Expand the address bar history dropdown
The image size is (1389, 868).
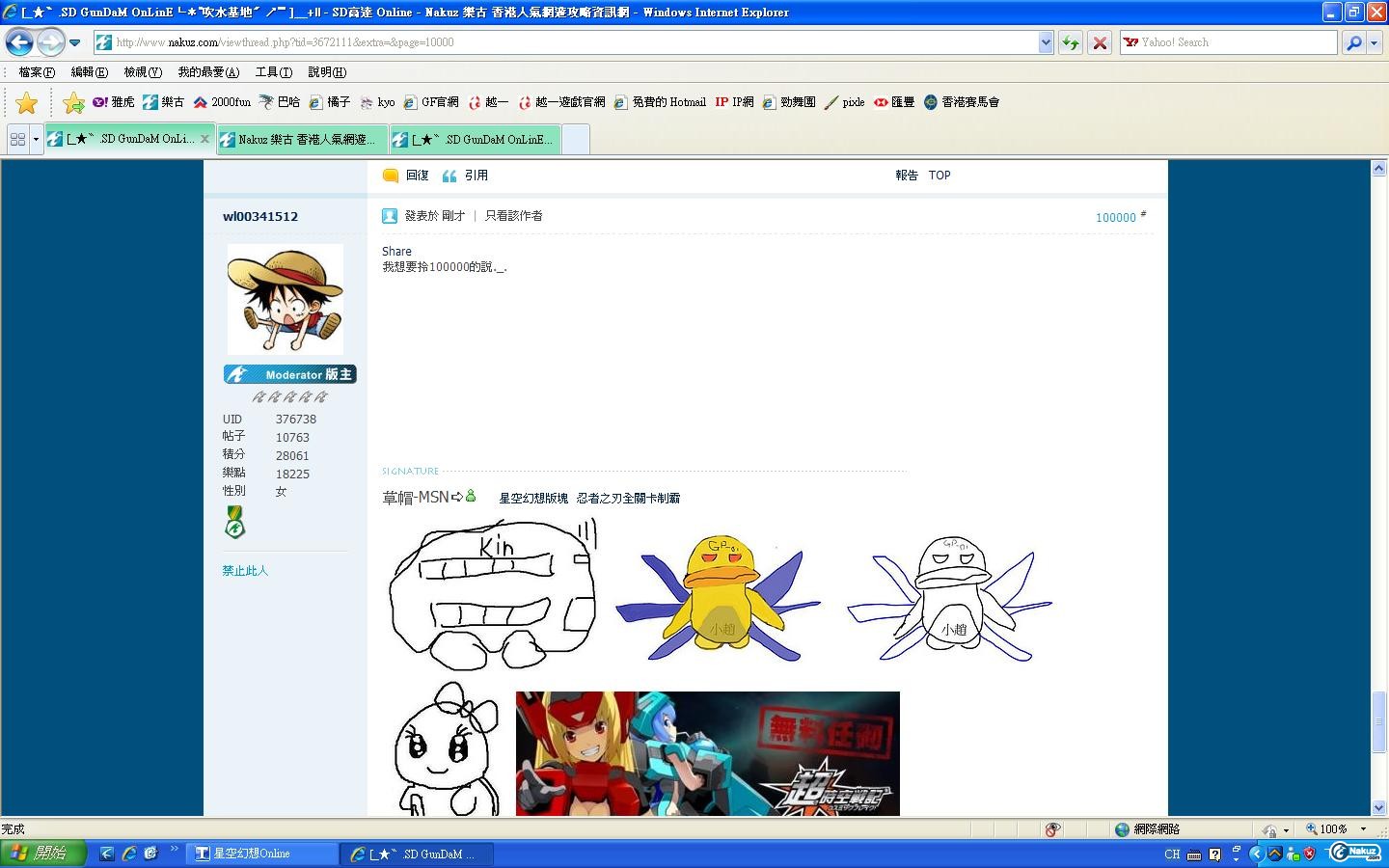[1046, 42]
